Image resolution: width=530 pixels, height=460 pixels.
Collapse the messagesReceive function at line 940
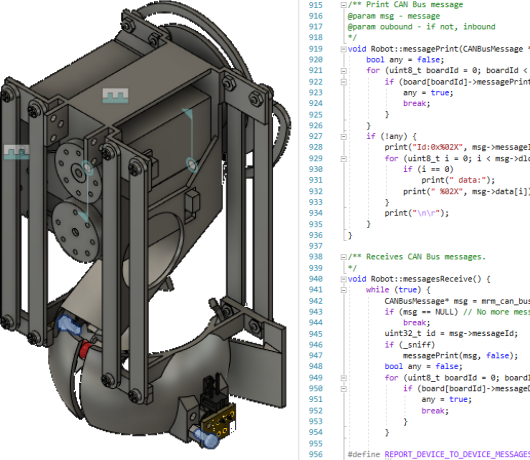[x=343, y=279]
